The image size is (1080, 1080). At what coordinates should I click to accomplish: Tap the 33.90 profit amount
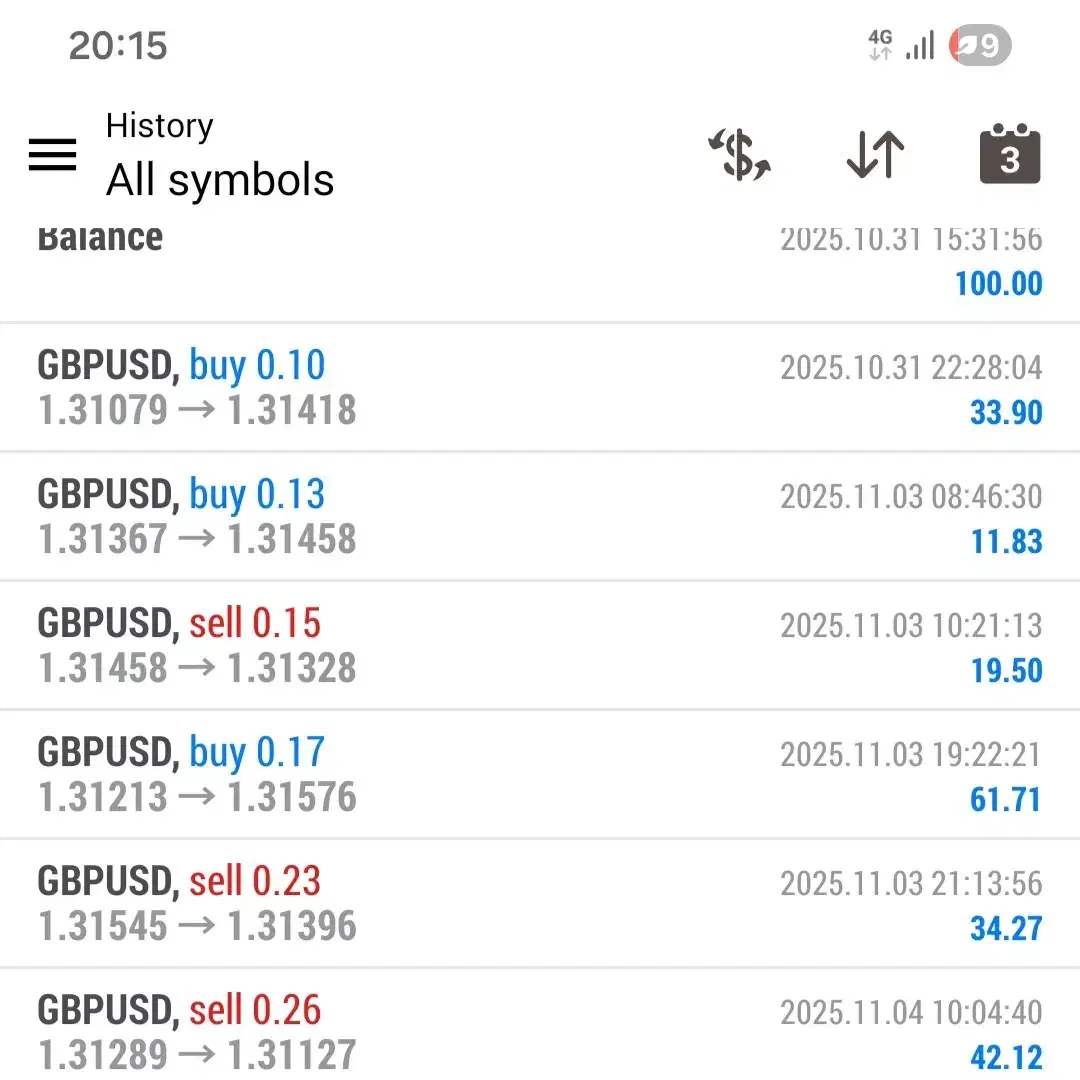click(x=1006, y=412)
